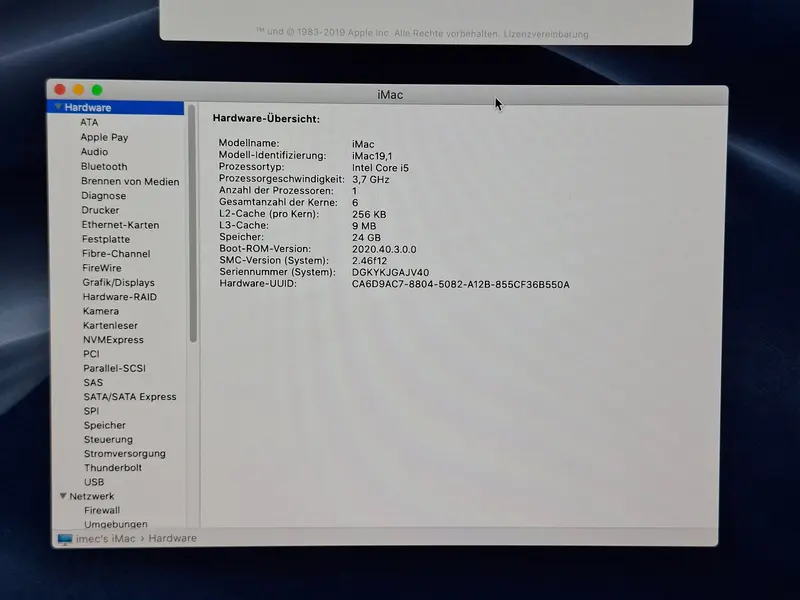This screenshot has width=800, height=600.
Task: Click imec's iMac in path bar
Action: [x=106, y=539]
